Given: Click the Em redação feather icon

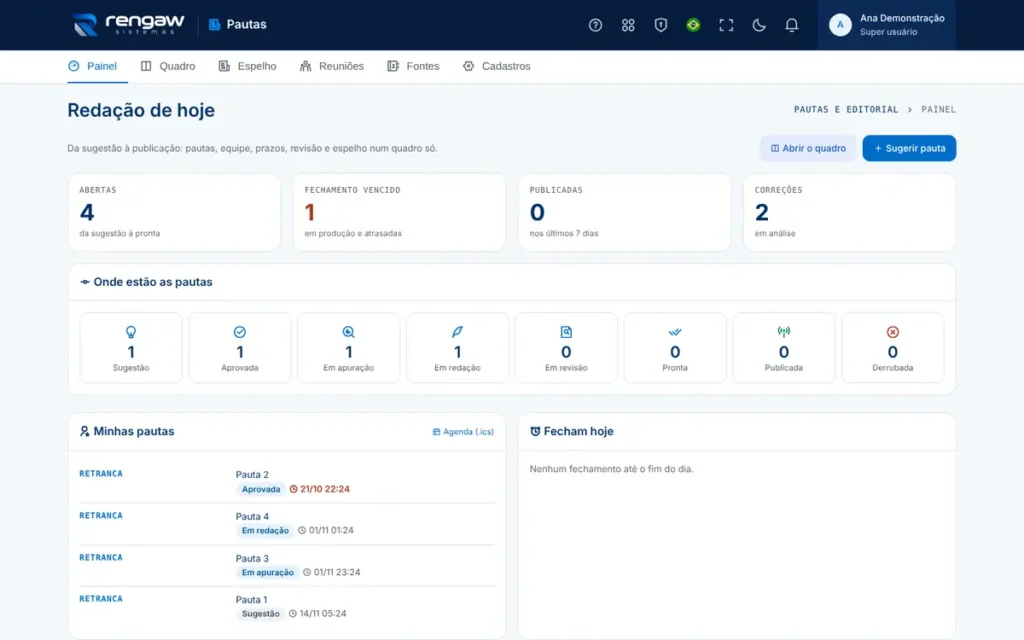Looking at the screenshot, I should pyautogui.click(x=457, y=332).
